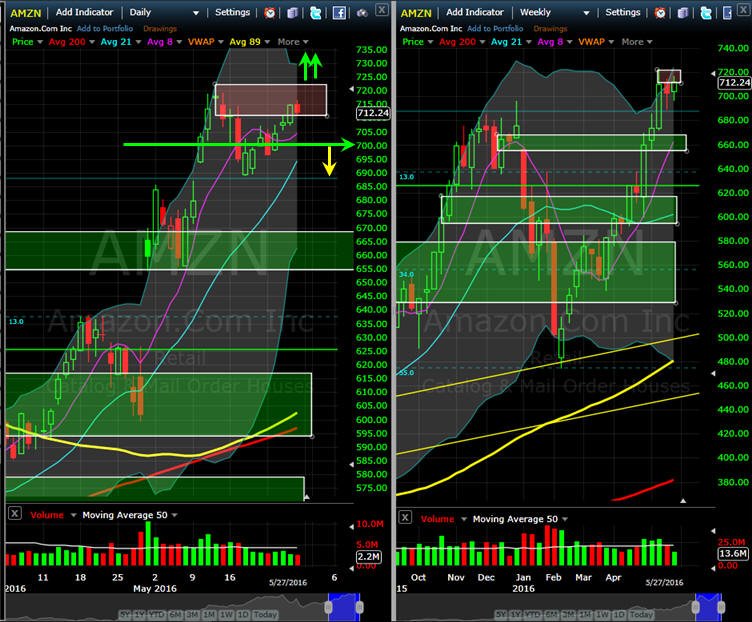Expand the Avg 89 indicator options
The image size is (752, 622).
pyautogui.click(x=268, y=42)
